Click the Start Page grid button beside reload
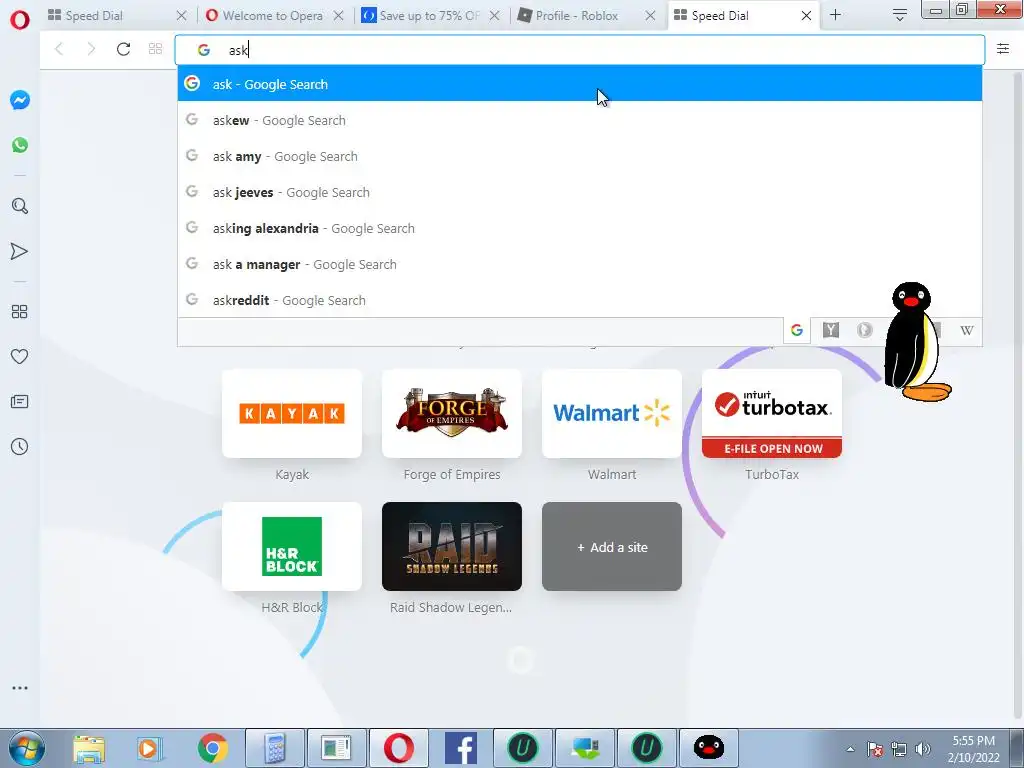Viewport: 1024px width, 768px height. (155, 49)
